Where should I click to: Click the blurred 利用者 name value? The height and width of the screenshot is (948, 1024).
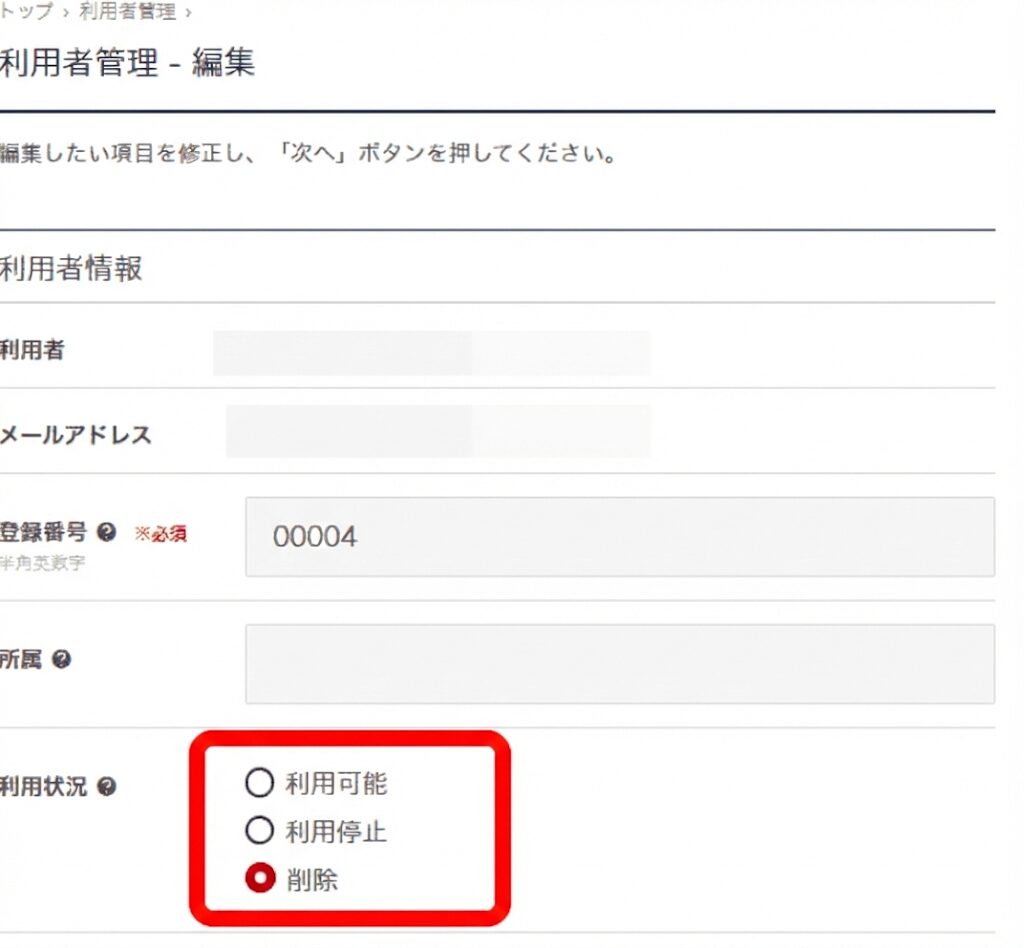click(x=432, y=353)
